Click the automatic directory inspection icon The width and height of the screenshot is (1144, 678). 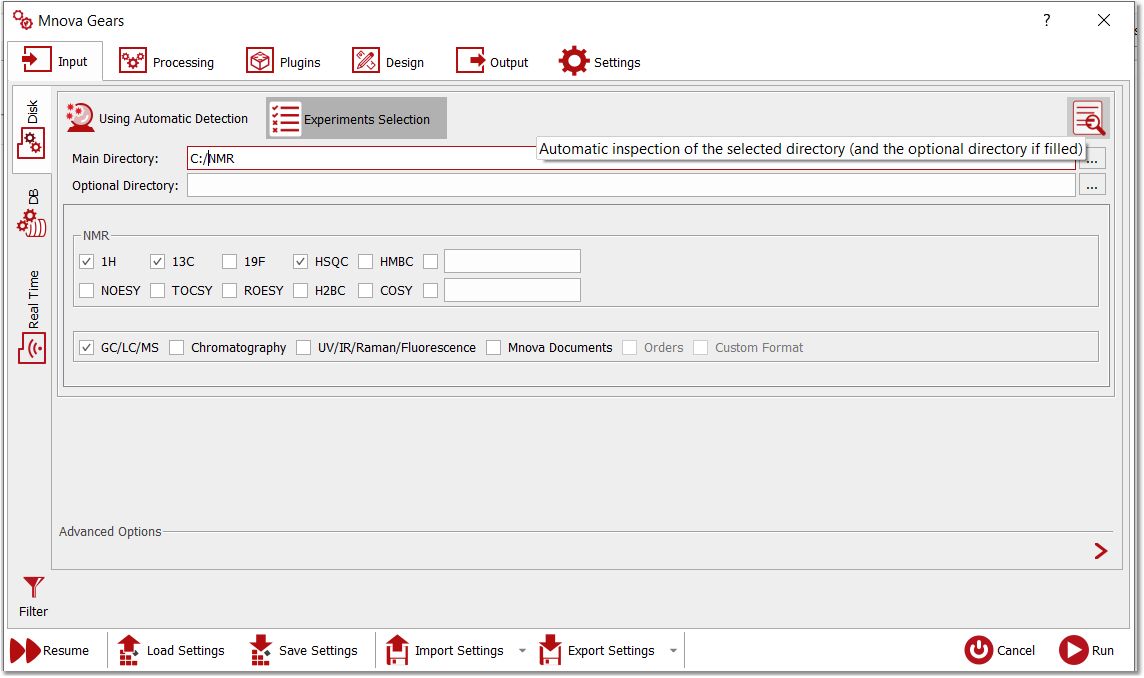coord(1088,118)
